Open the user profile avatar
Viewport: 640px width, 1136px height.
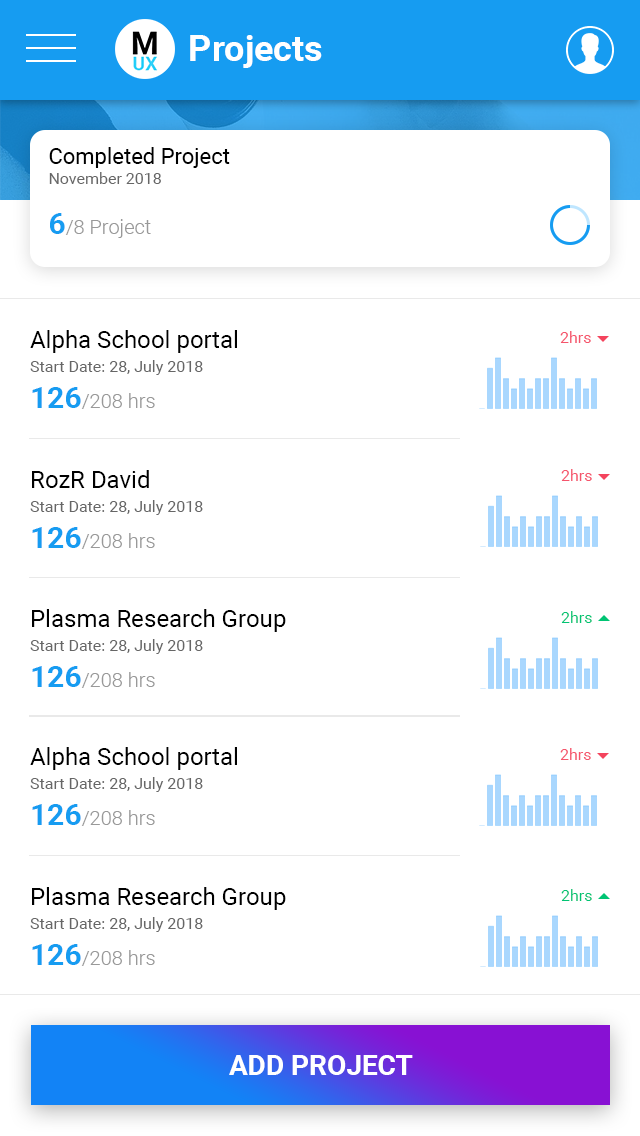tap(590, 50)
